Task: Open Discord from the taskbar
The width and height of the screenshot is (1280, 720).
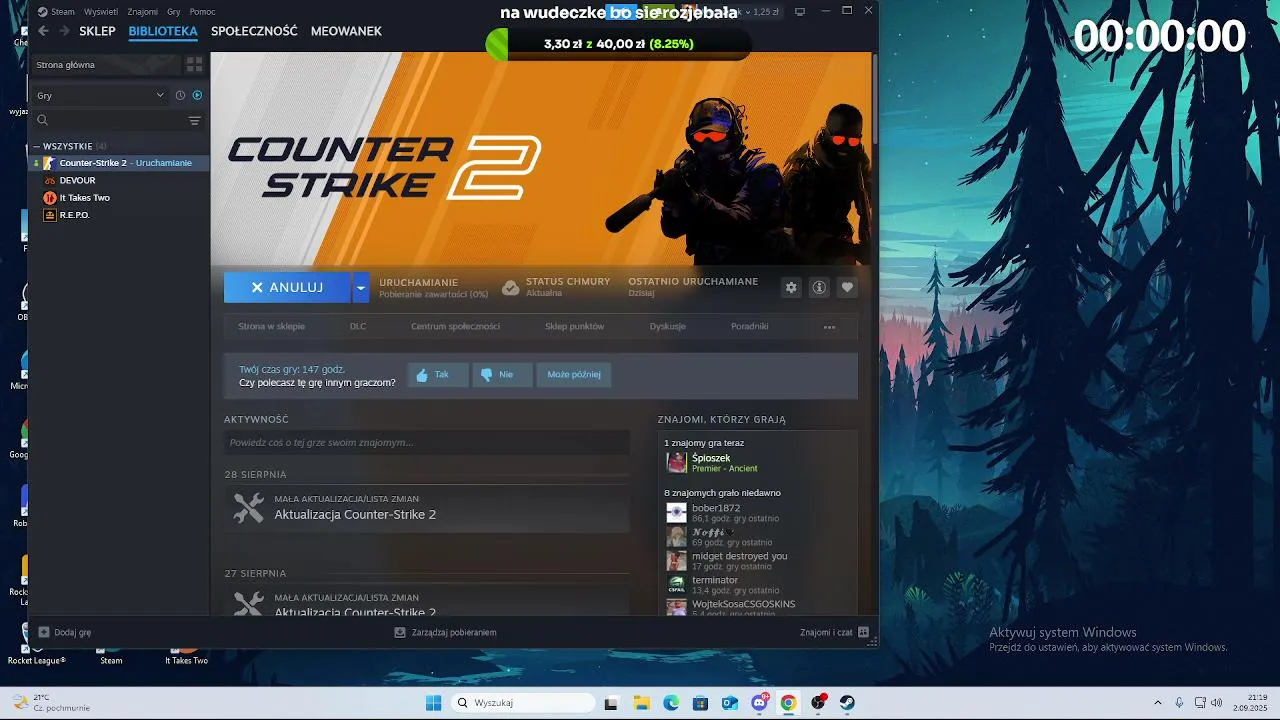Action: click(759, 703)
